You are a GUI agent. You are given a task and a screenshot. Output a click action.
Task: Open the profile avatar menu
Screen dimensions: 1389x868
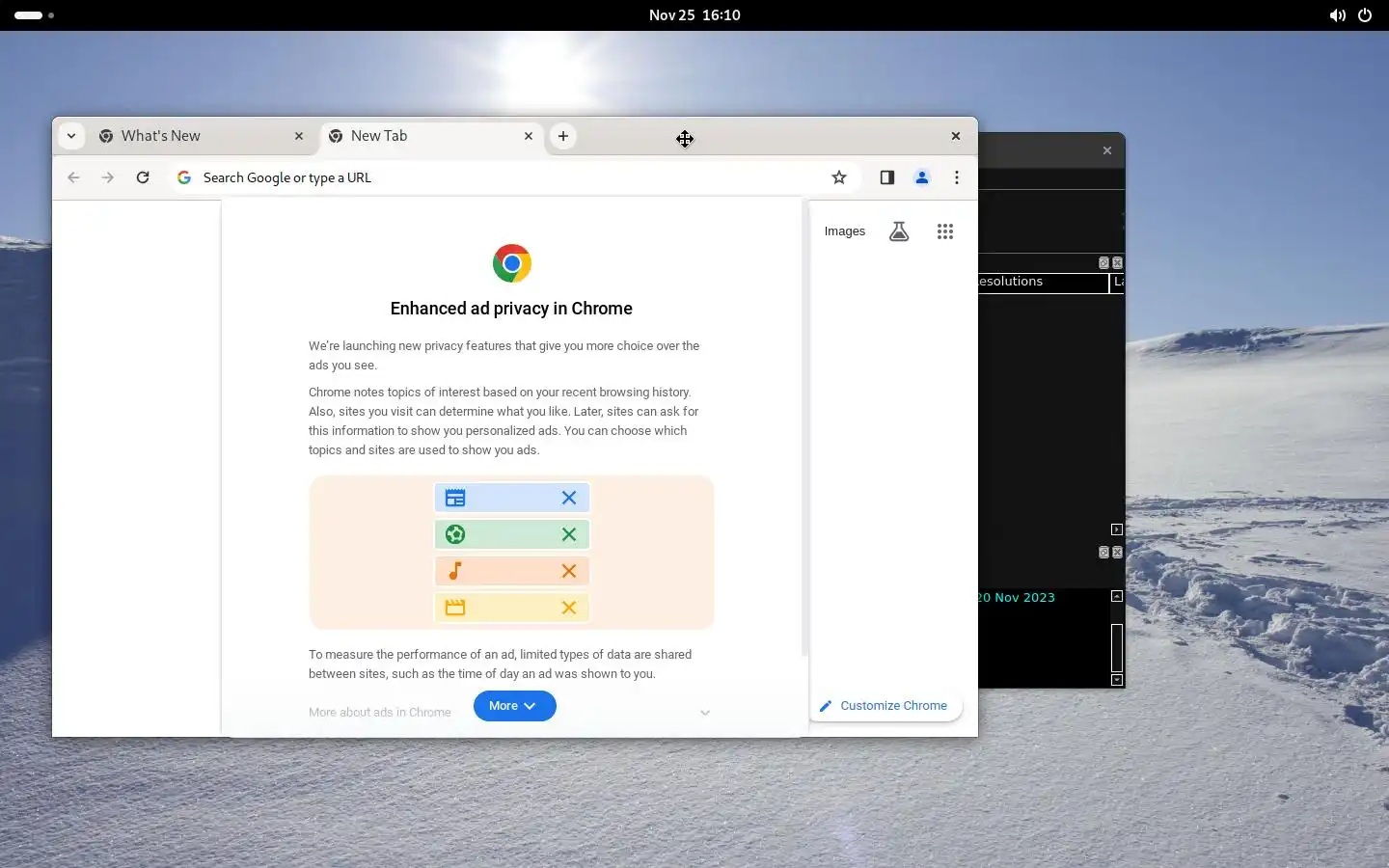922,177
